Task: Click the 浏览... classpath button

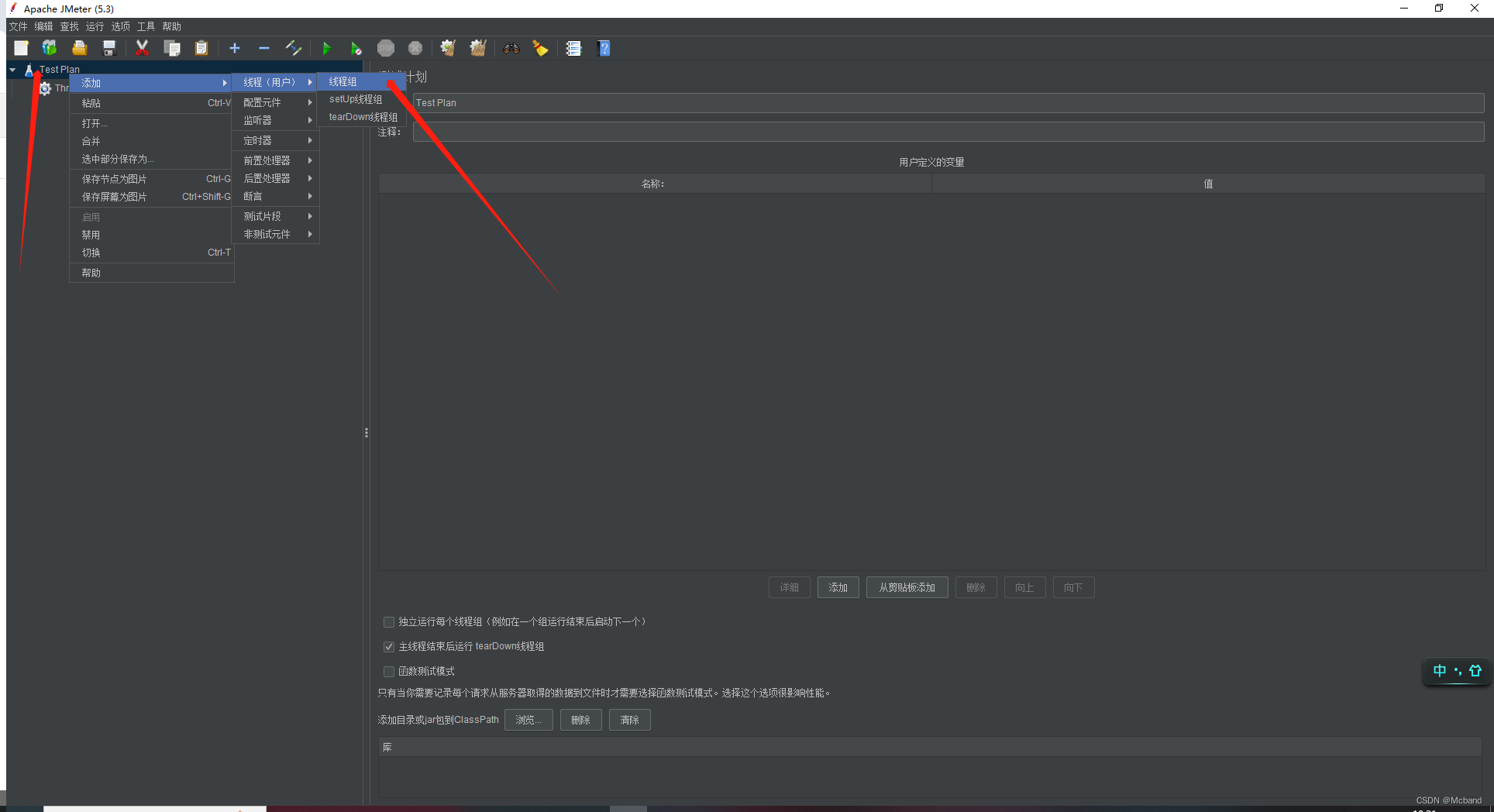Action: pos(528,720)
